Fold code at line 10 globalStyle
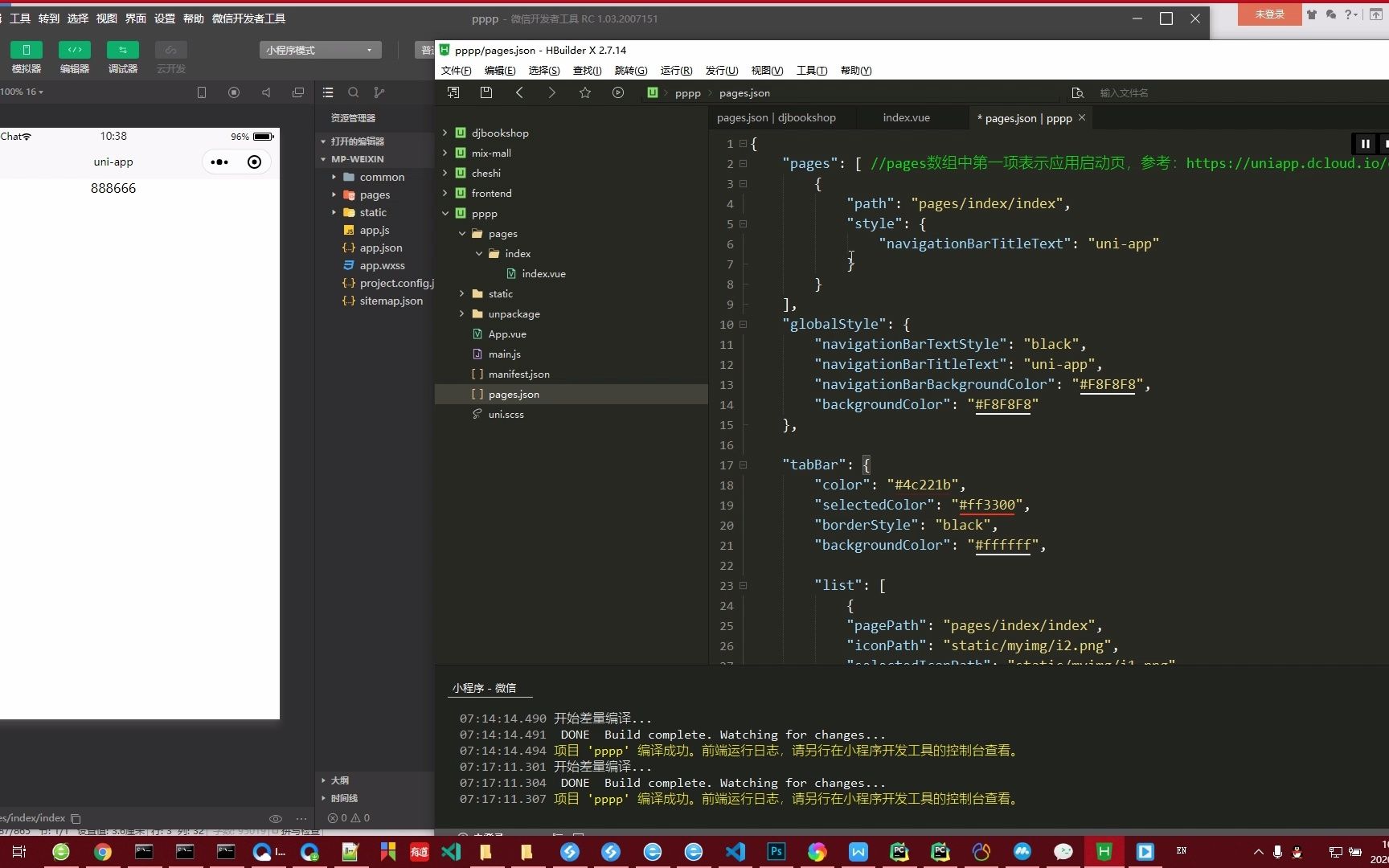The width and height of the screenshot is (1389, 868). click(743, 324)
